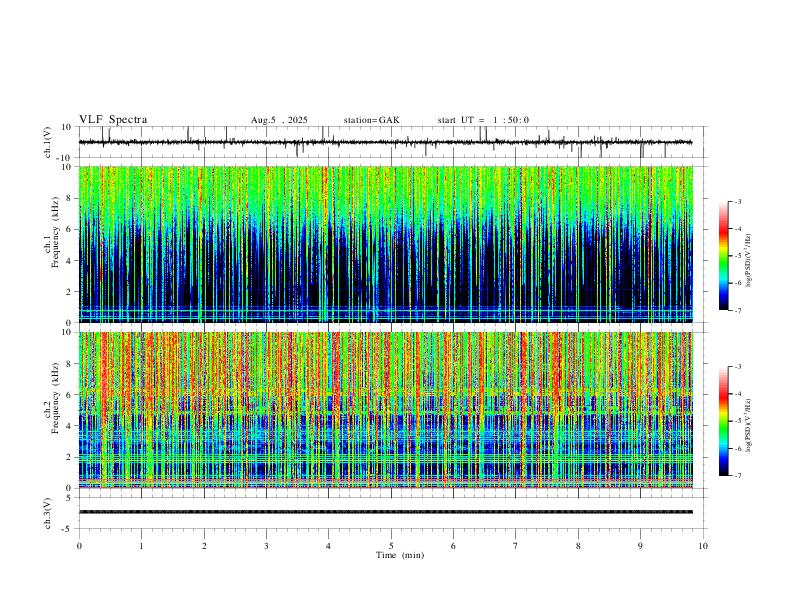Click the "-5" tick on ch.3(V) axis
This screenshot has width=792, height=612.
click(67, 529)
